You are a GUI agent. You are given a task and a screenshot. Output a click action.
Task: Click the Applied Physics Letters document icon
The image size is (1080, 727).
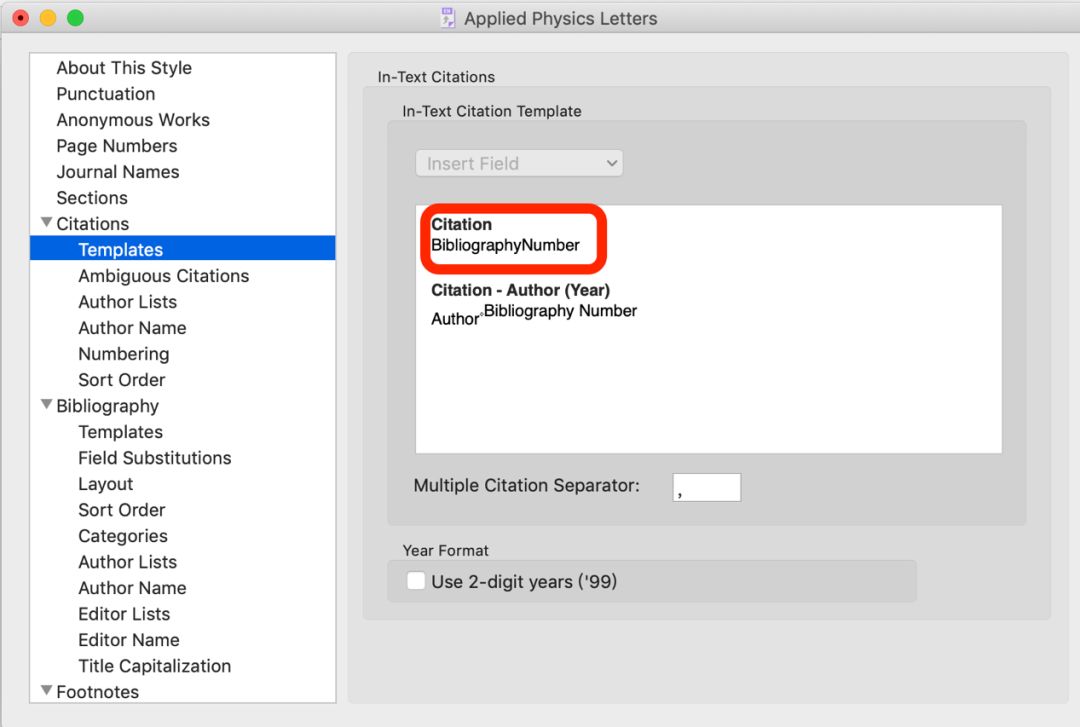click(x=448, y=18)
